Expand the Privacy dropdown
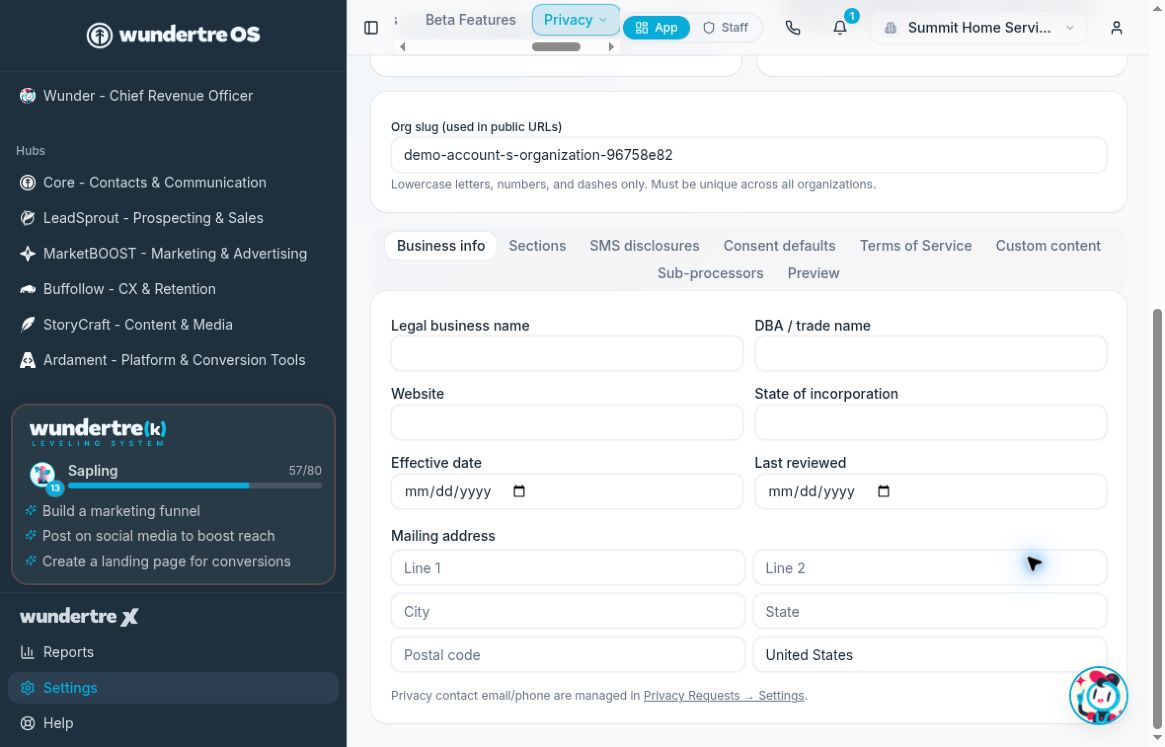Viewport: 1165px width, 747px height. (x=576, y=20)
